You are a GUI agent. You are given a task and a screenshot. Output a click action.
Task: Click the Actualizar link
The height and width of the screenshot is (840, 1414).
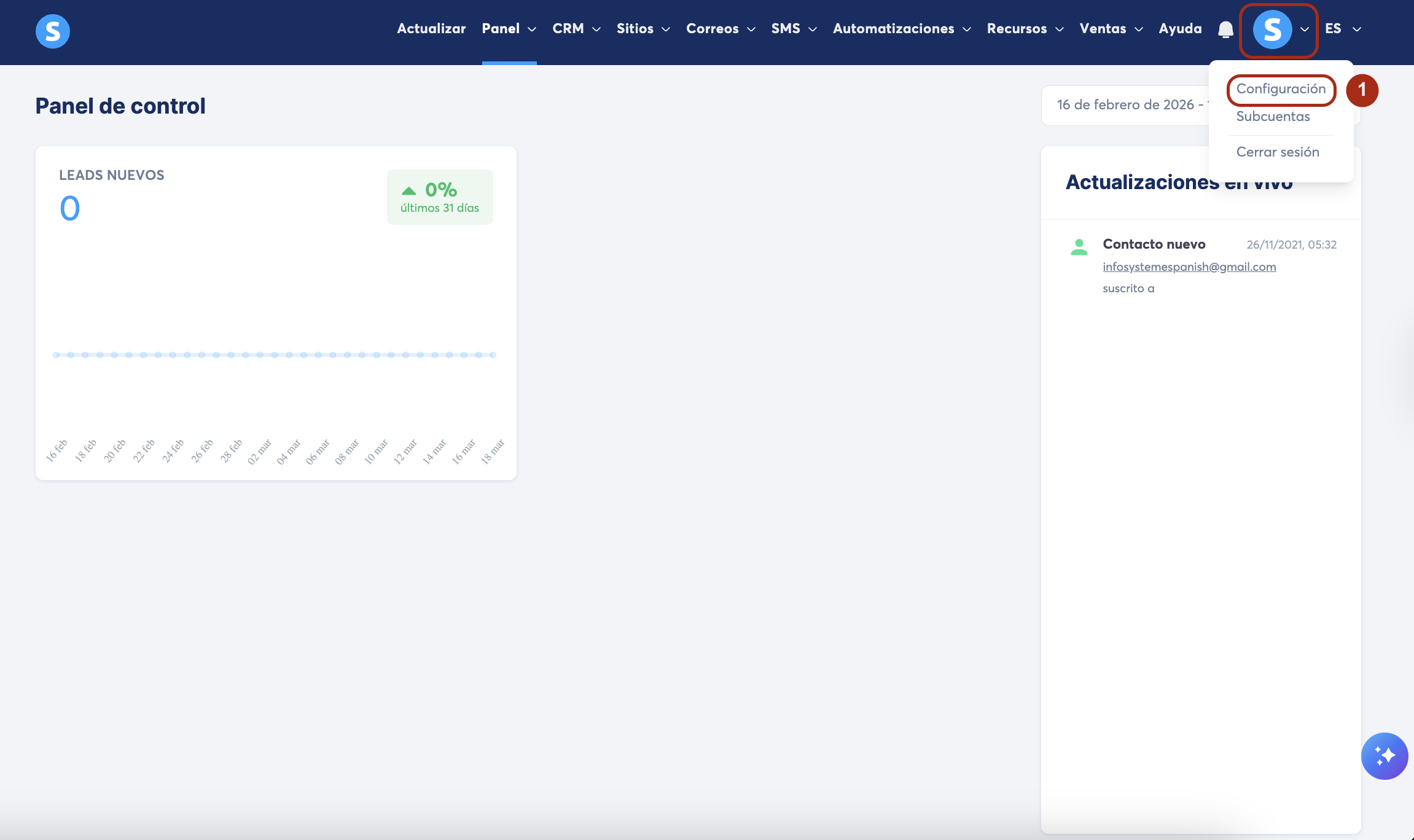(x=431, y=29)
